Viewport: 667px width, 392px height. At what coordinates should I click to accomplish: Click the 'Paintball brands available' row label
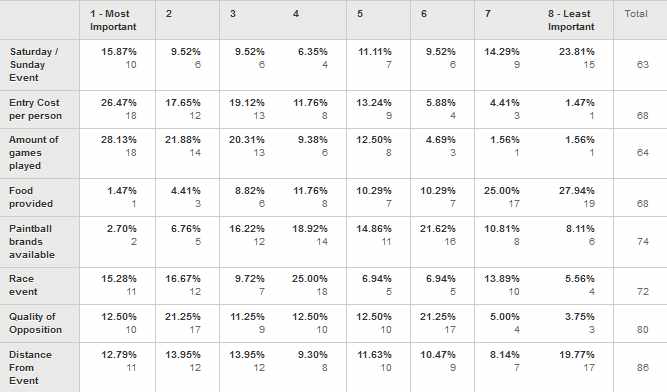(x=32, y=241)
